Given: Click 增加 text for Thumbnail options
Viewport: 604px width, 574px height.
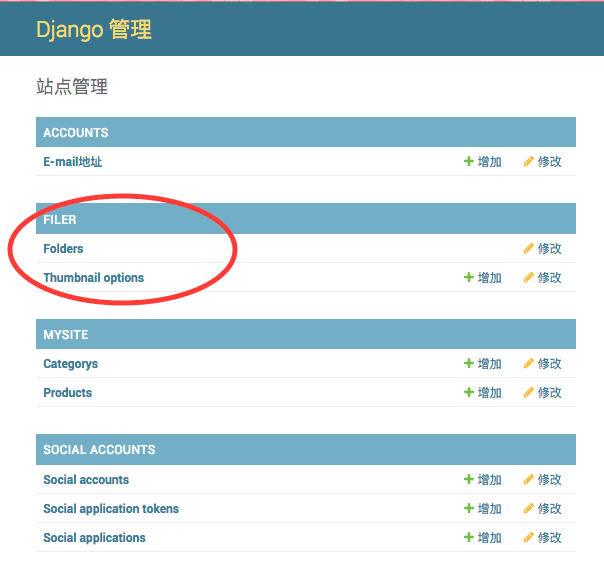Looking at the screenshot, I should point(490,278).
